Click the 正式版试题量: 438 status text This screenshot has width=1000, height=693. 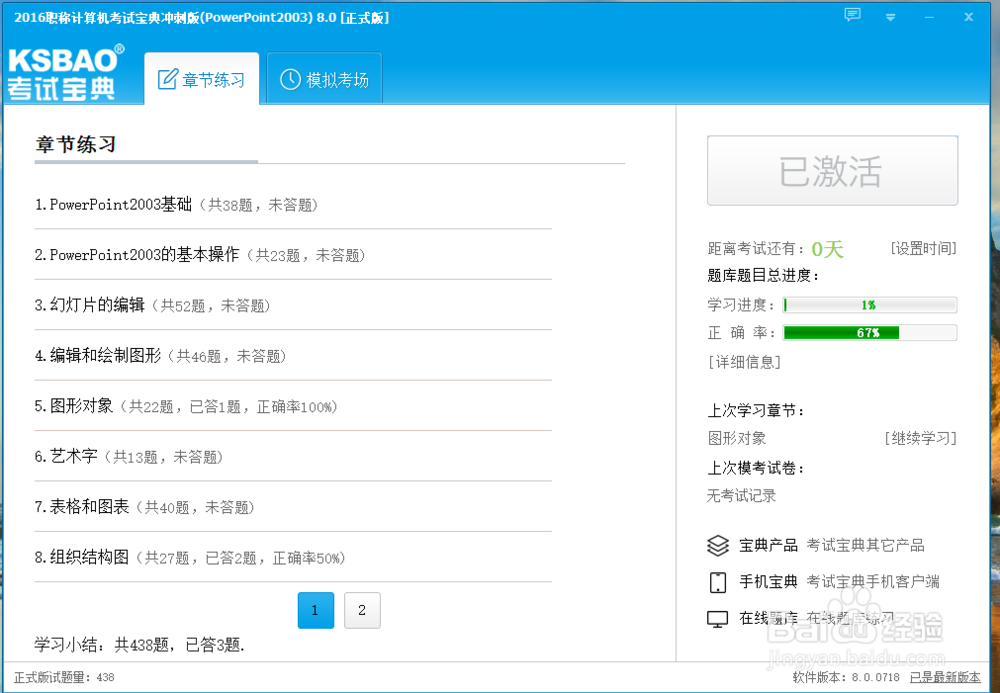click(x=64, y=677)
